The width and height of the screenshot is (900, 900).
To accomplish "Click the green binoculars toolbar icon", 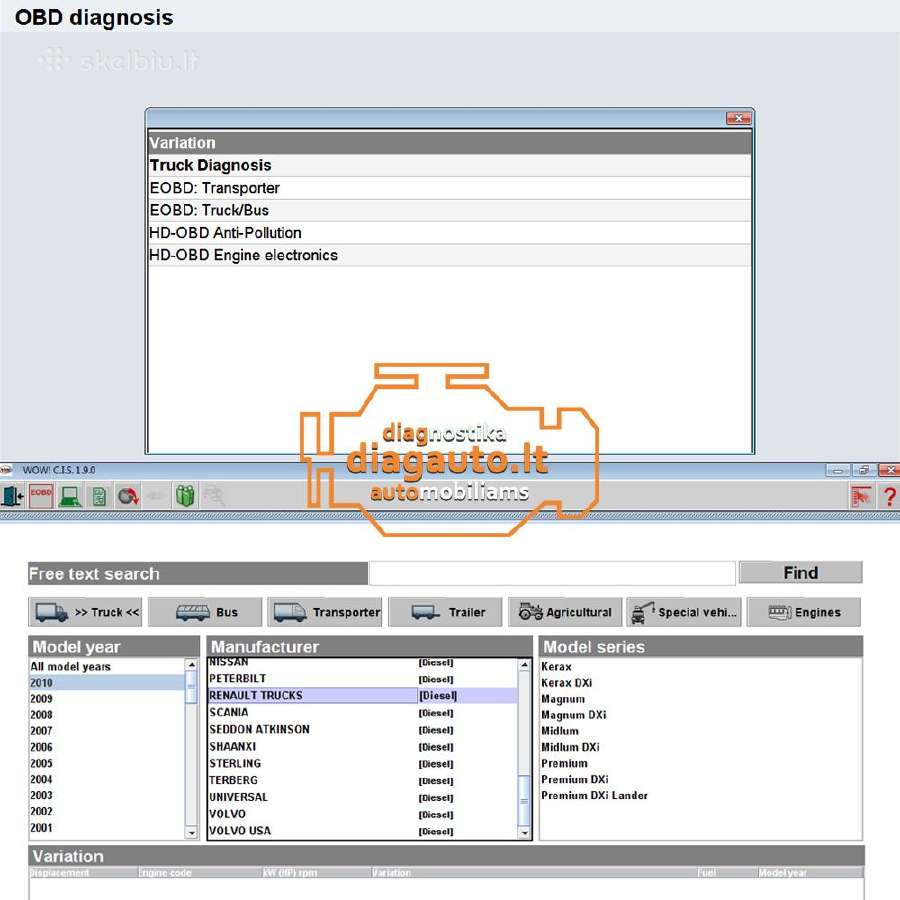I will [185, 496].
